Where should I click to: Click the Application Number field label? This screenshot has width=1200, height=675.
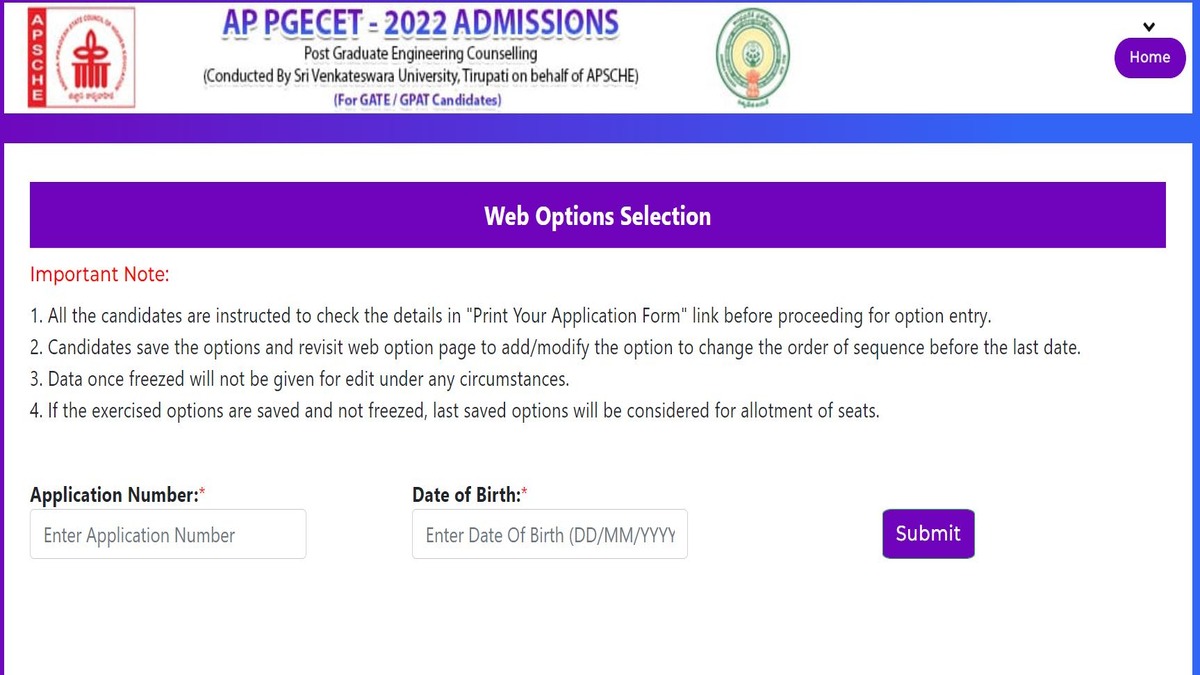[x=114, y=495]
